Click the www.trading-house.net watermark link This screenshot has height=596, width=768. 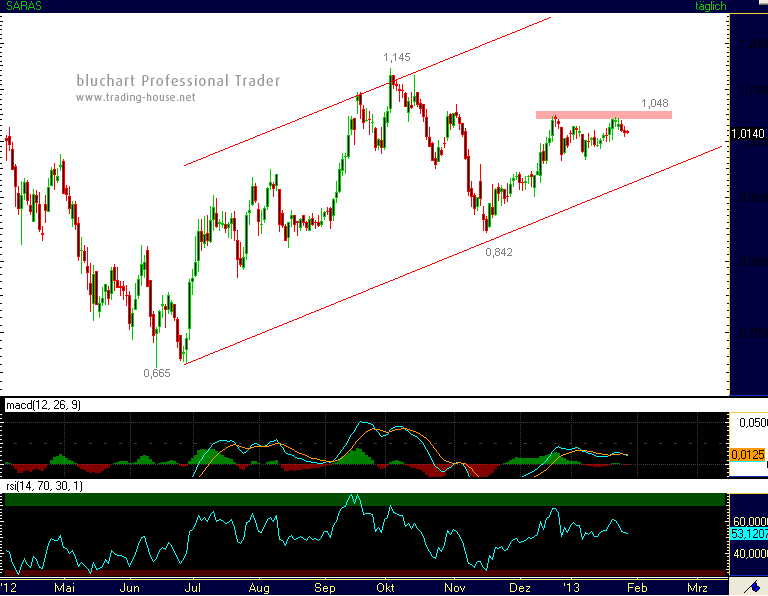(136, 97)
